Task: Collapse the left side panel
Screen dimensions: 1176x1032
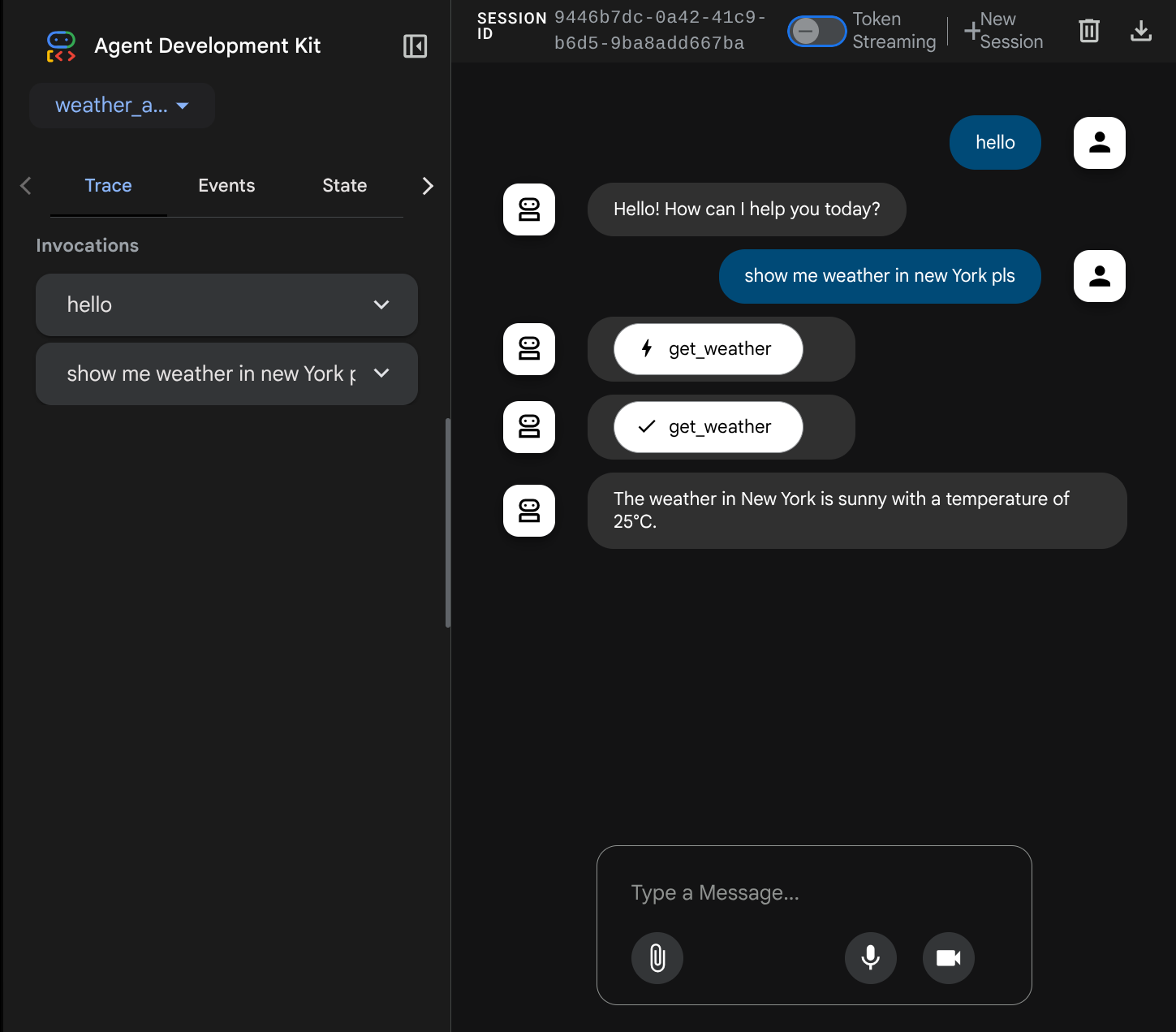Action: click(415, 46)
